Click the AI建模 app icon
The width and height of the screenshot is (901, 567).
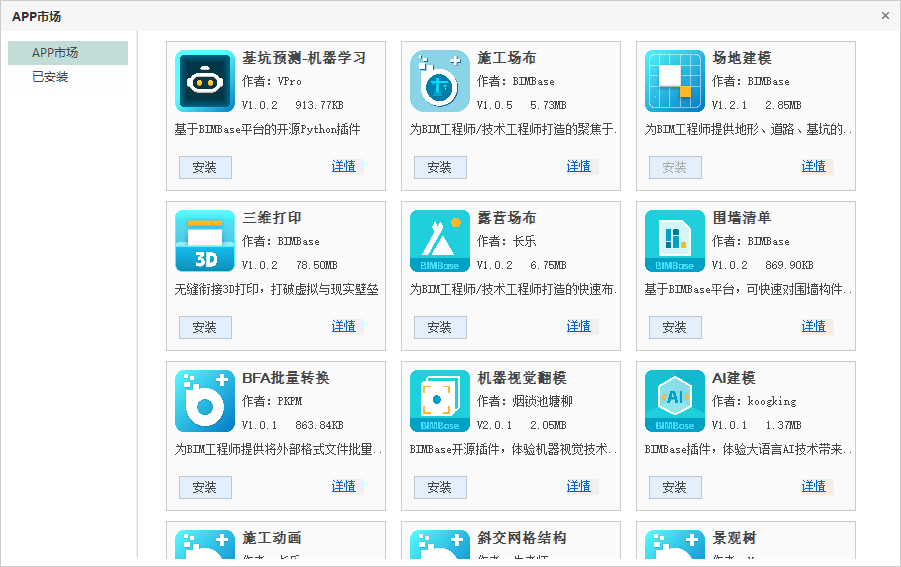pos(675,401)
